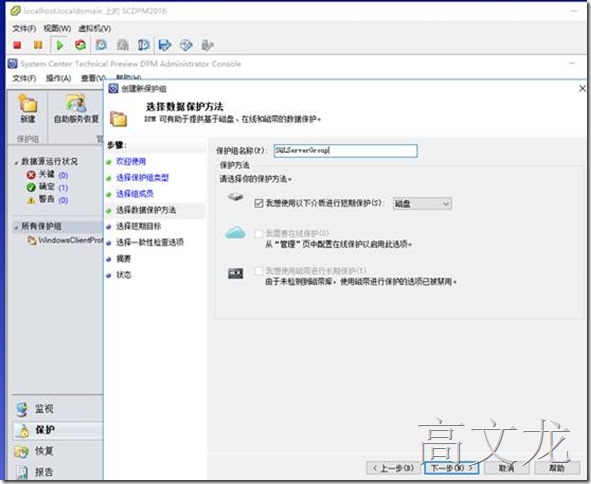Click the snapshot manager icon
591x484 pixels.
click(x=144, y=45)
